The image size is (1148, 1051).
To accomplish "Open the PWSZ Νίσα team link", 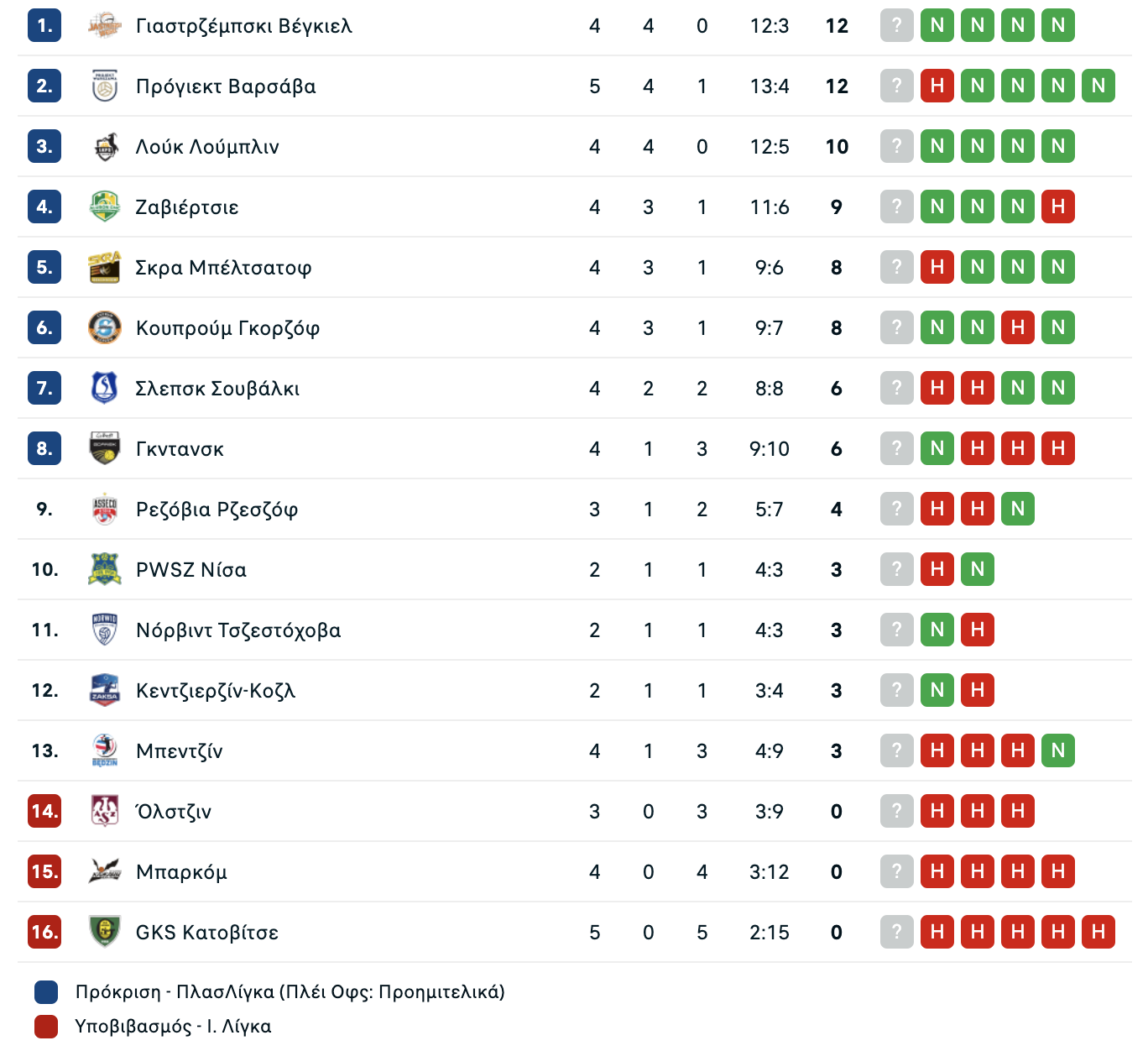I will pyautogui.click(x=191, y=570).
